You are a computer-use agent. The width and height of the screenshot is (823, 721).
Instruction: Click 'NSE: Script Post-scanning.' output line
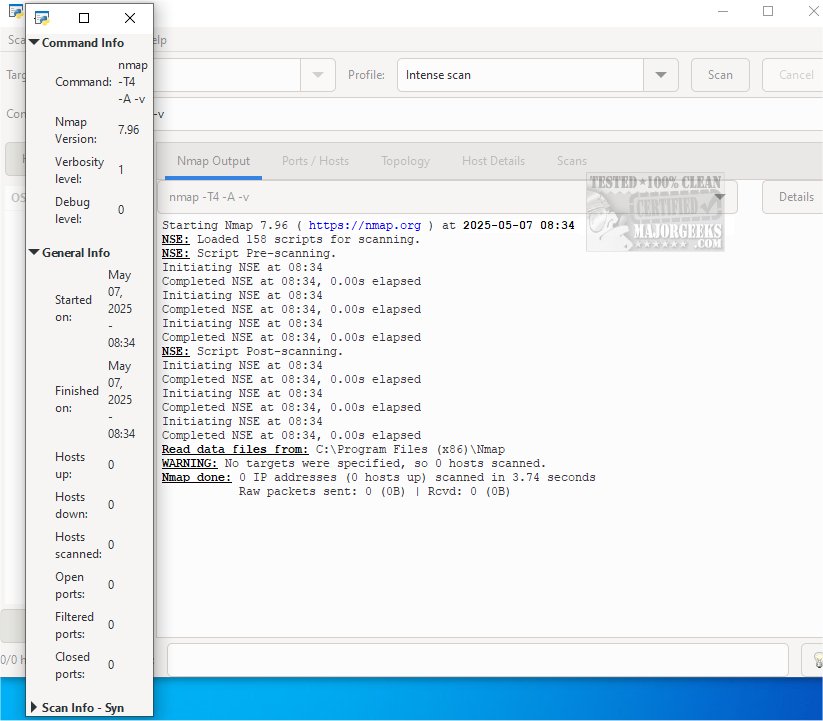[252, 351]
